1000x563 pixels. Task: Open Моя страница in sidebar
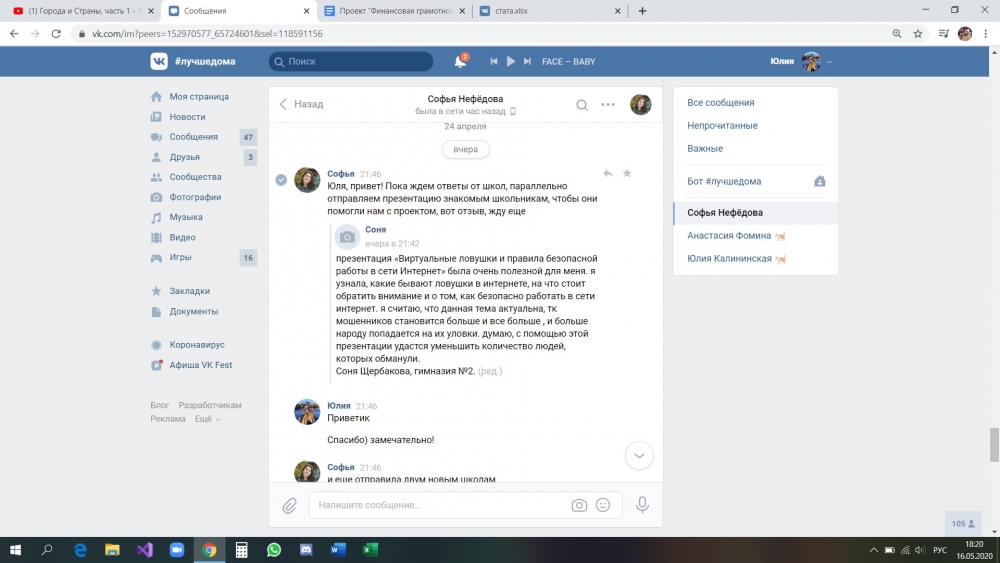pos(198,96)
